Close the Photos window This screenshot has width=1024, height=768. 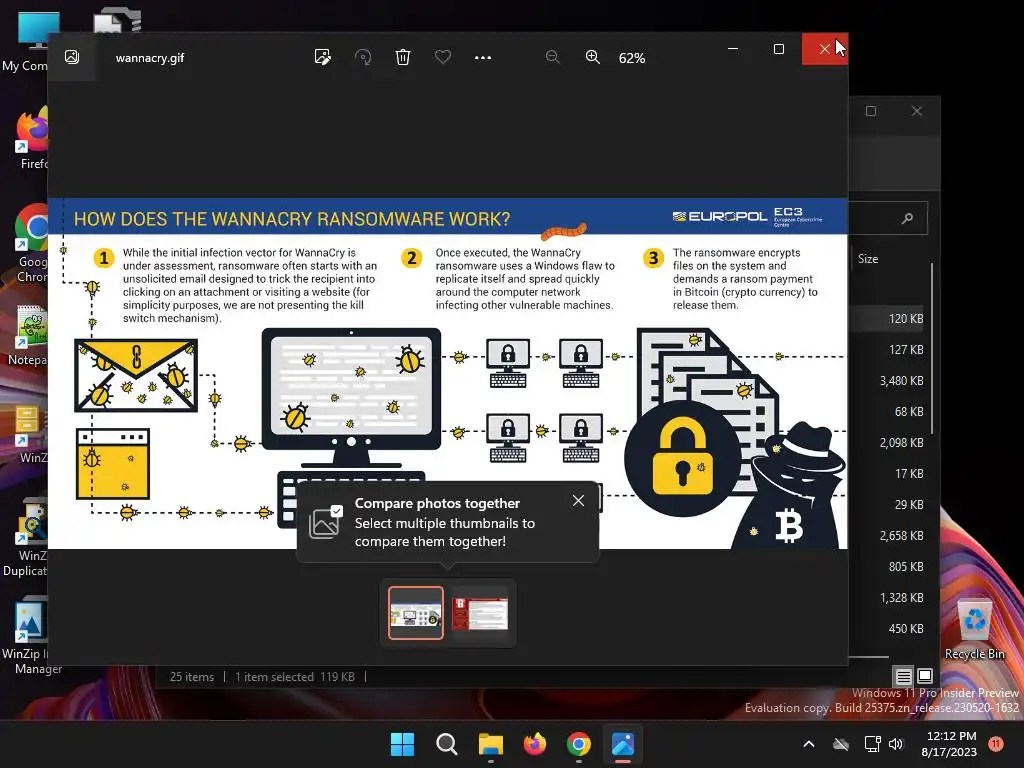pos(825,49)
